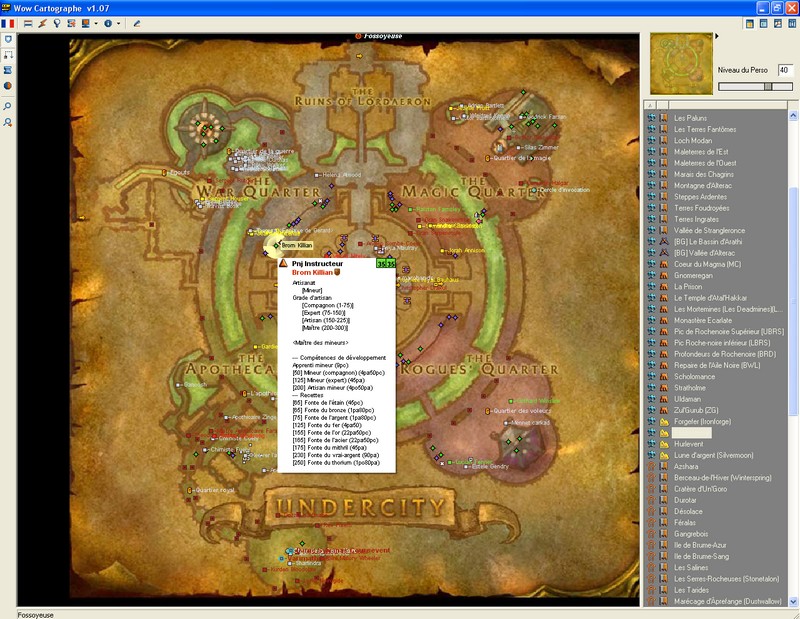Select [BG] Le Bassin d'Arathi entry
The image size is (800, 619).
point(708,241)
